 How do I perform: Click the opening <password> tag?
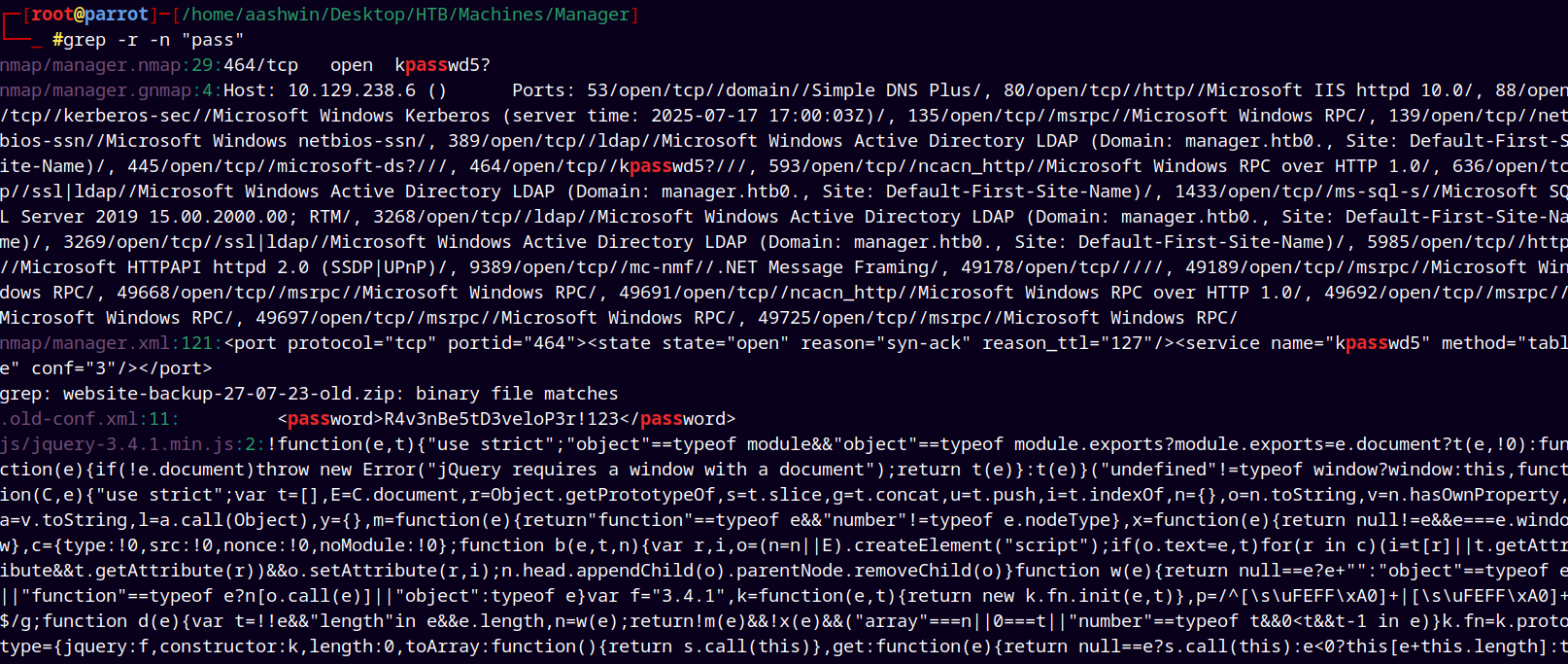331,419
